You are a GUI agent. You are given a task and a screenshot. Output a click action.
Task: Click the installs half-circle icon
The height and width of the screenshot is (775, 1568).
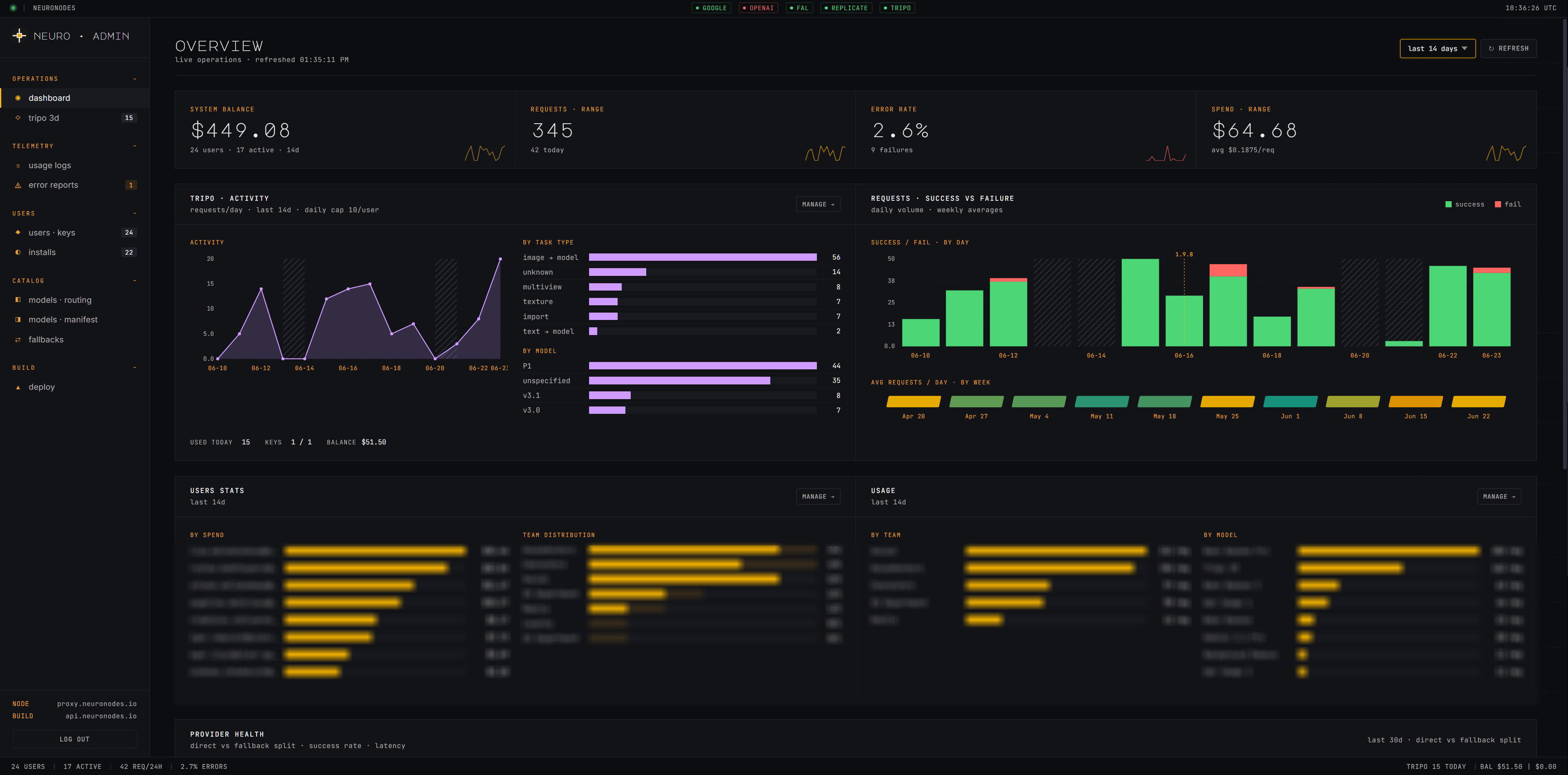pyautogui.click(x=18, y=252)
